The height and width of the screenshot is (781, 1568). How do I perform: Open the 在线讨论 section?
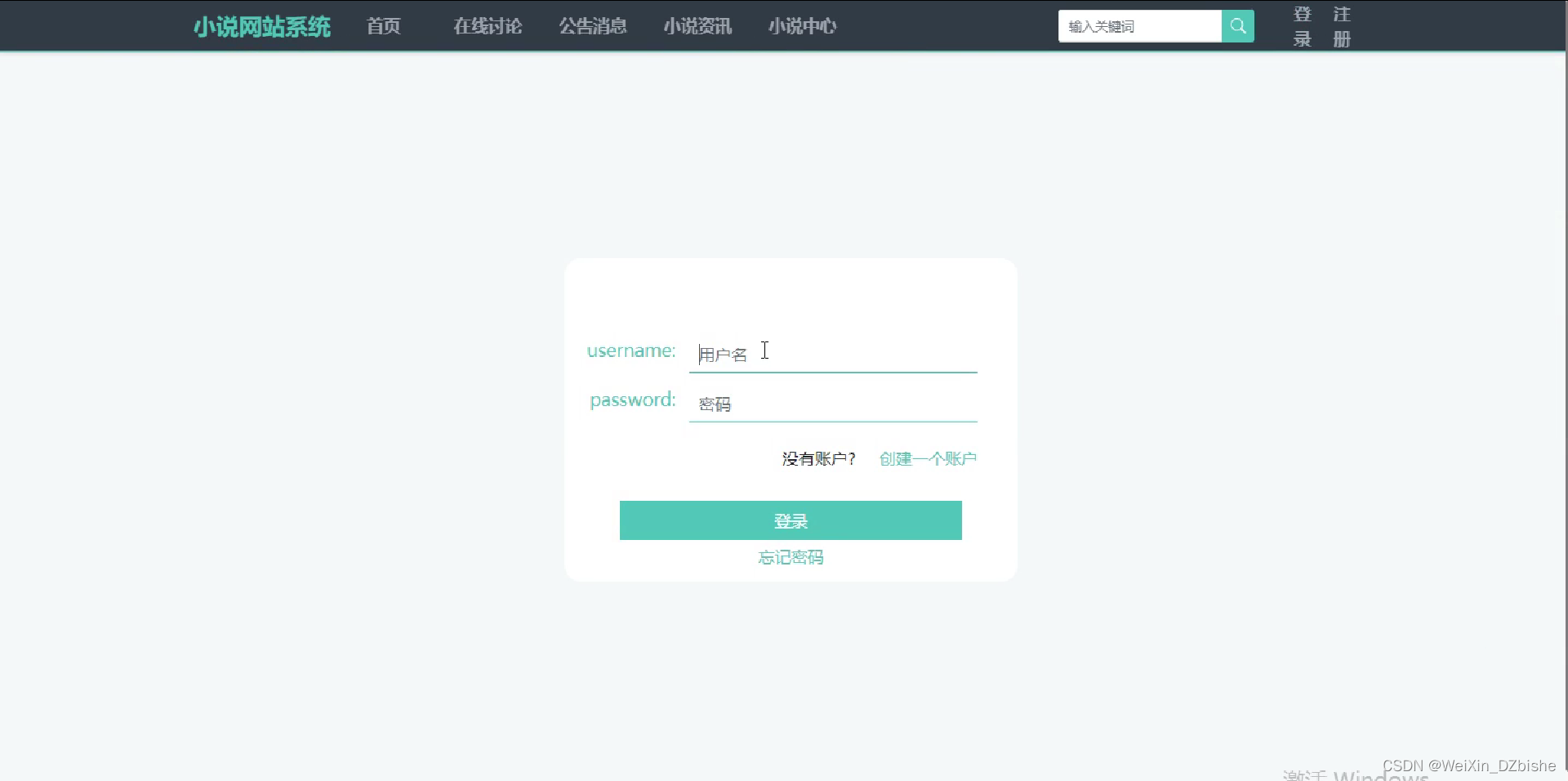point(487,25)
